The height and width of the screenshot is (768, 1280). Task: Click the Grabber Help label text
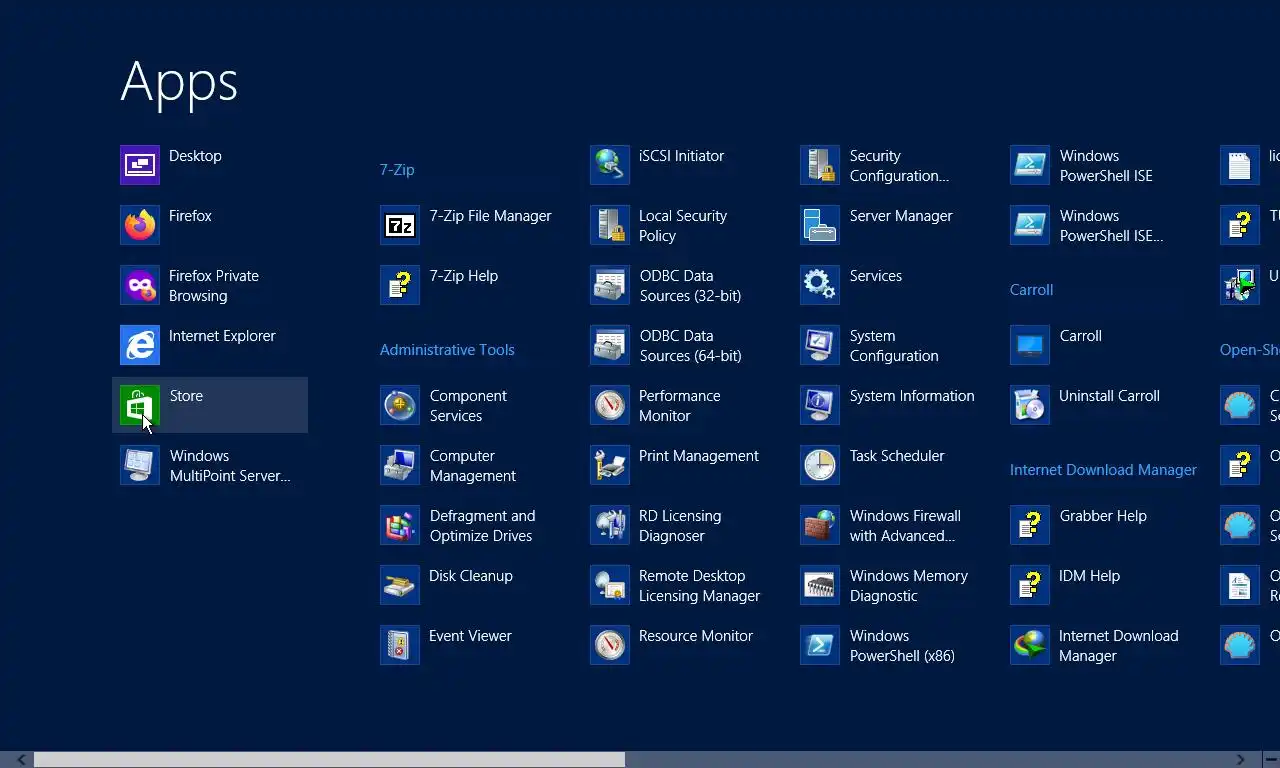pos(1103,516)
